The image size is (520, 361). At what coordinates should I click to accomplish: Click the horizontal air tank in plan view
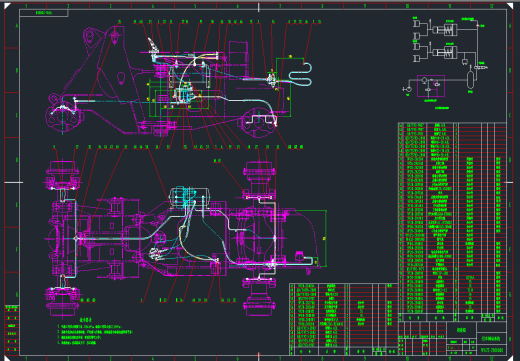(189, 196)
